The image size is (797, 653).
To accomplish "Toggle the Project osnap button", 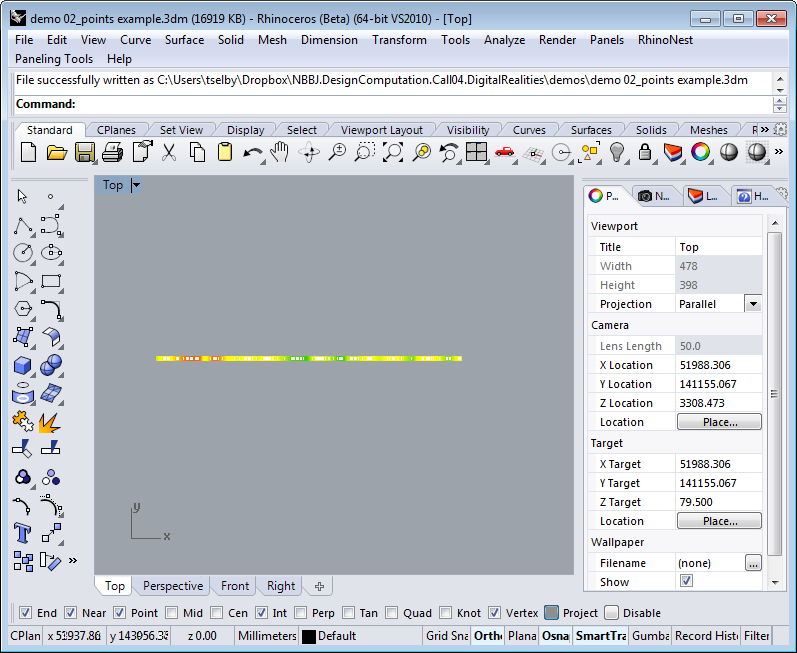I will click(x=551, y=613).
